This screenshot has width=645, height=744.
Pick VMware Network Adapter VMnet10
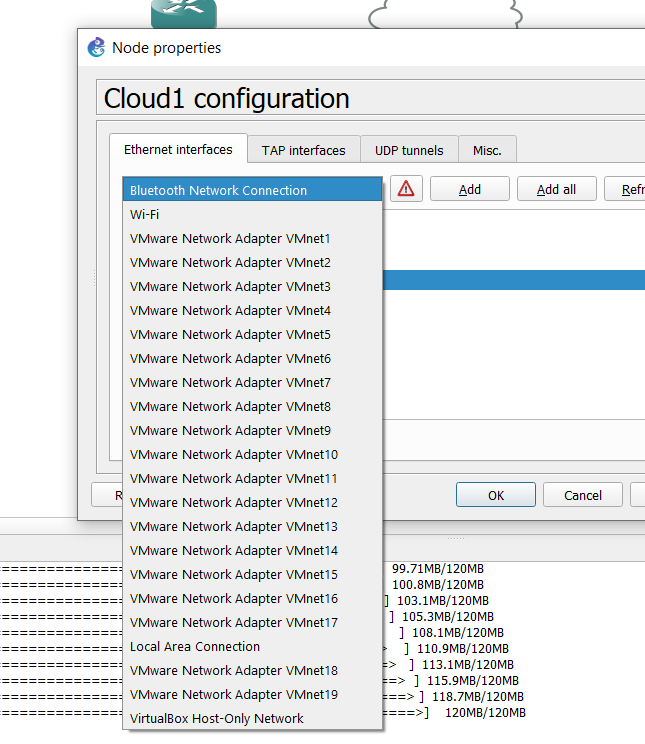tap(252, 455)
